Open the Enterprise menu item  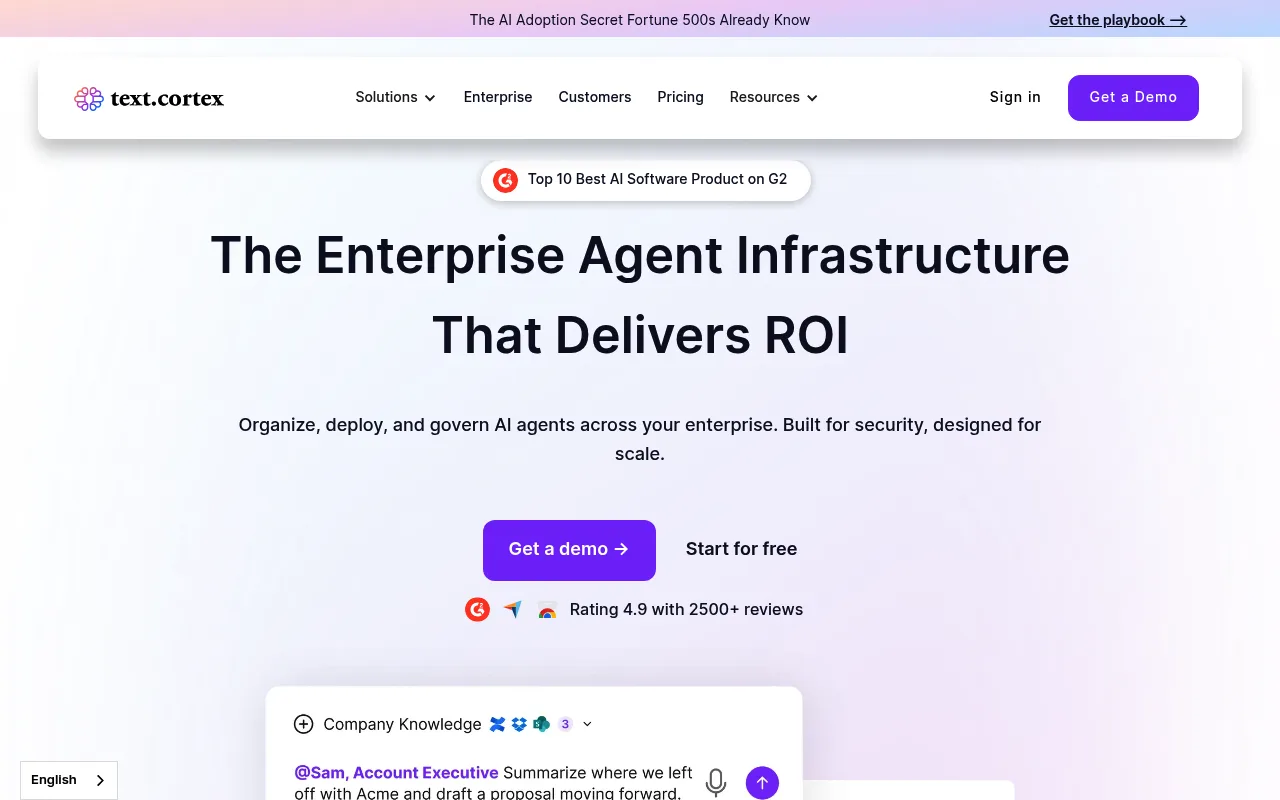pos(498,97)
